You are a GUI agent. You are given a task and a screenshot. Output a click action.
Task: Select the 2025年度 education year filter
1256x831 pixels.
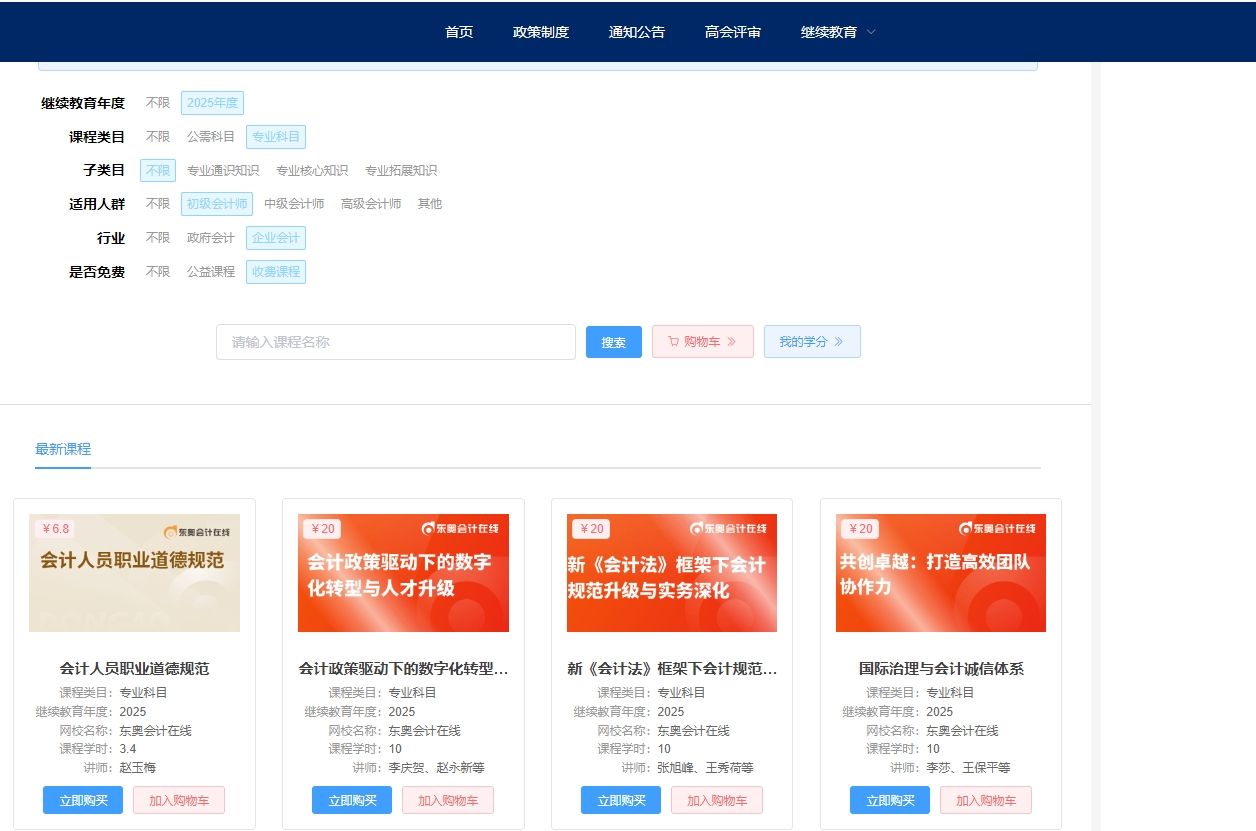pyautogui.click(x=211, y=102)
